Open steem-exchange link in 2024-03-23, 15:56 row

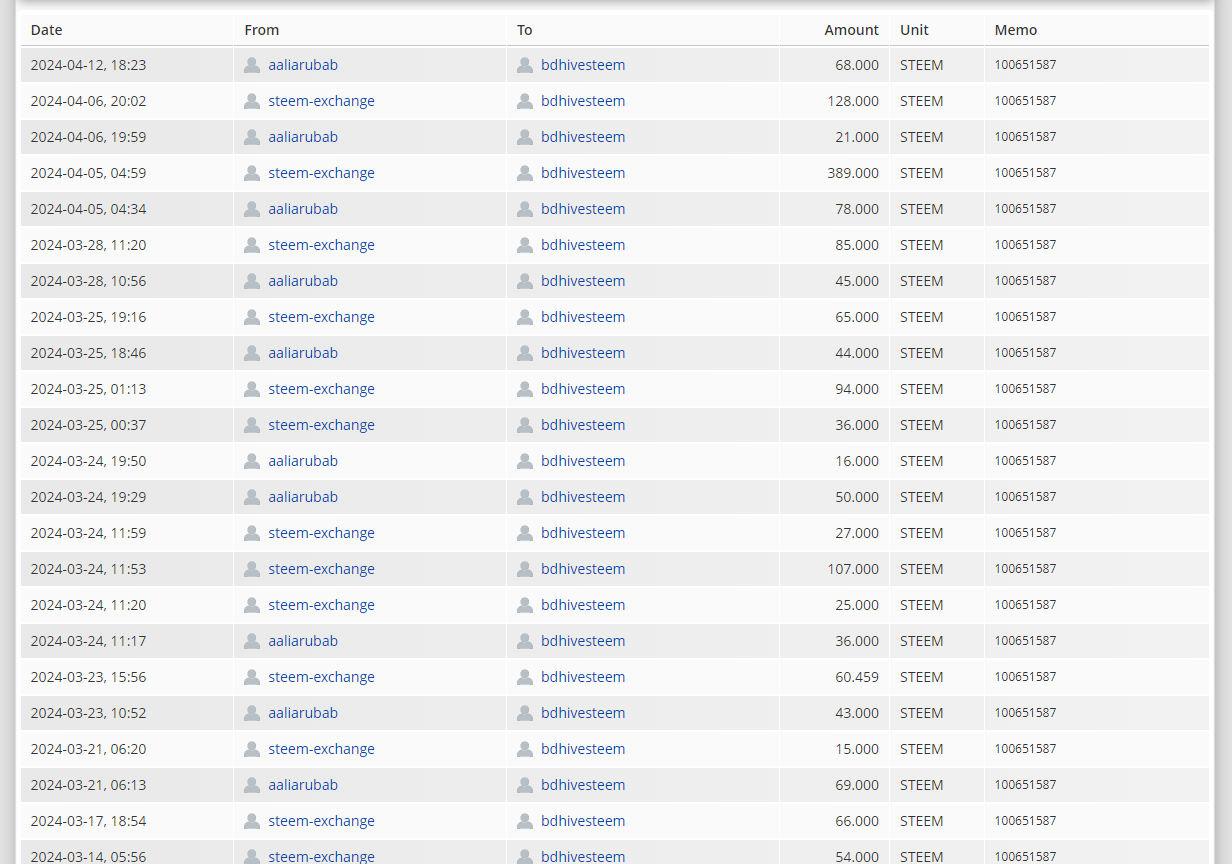(x=321, y=677)
